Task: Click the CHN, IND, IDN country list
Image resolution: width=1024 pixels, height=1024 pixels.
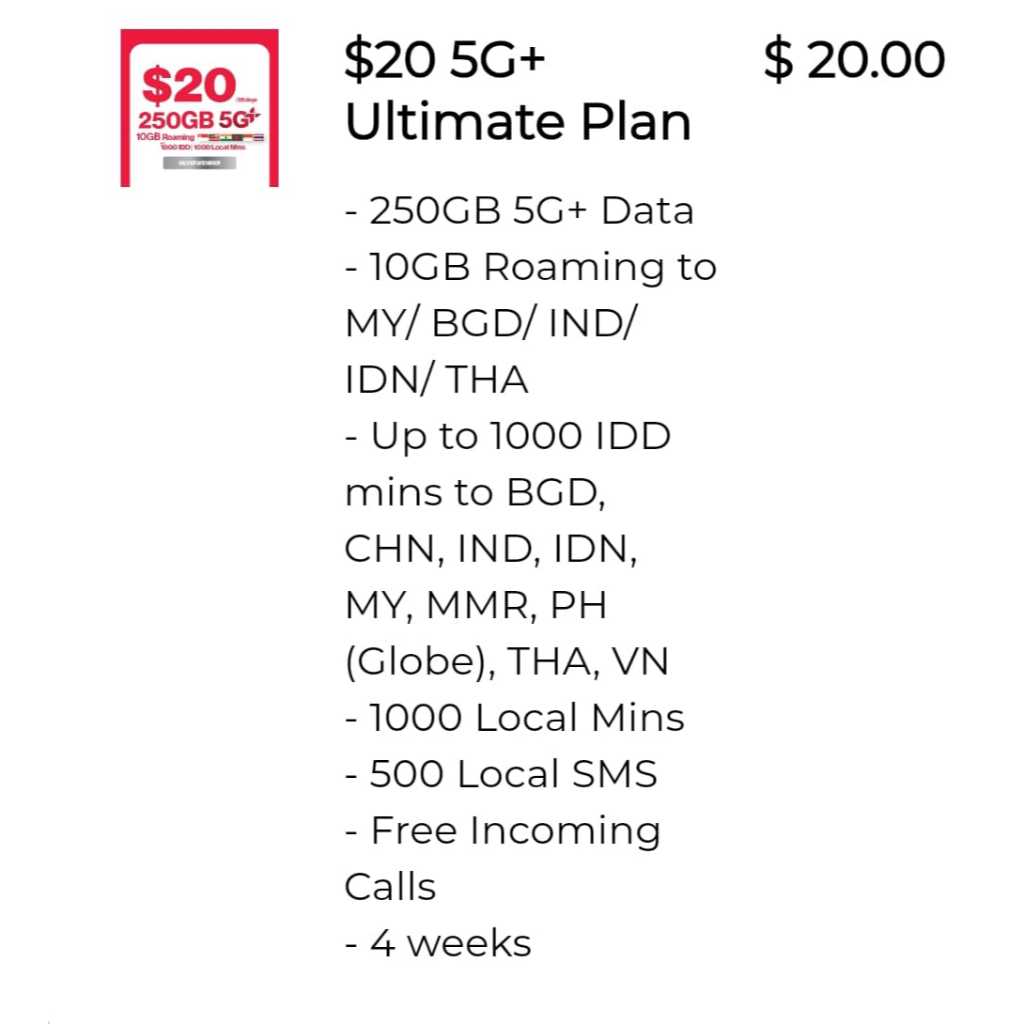Action: (491, 549)
